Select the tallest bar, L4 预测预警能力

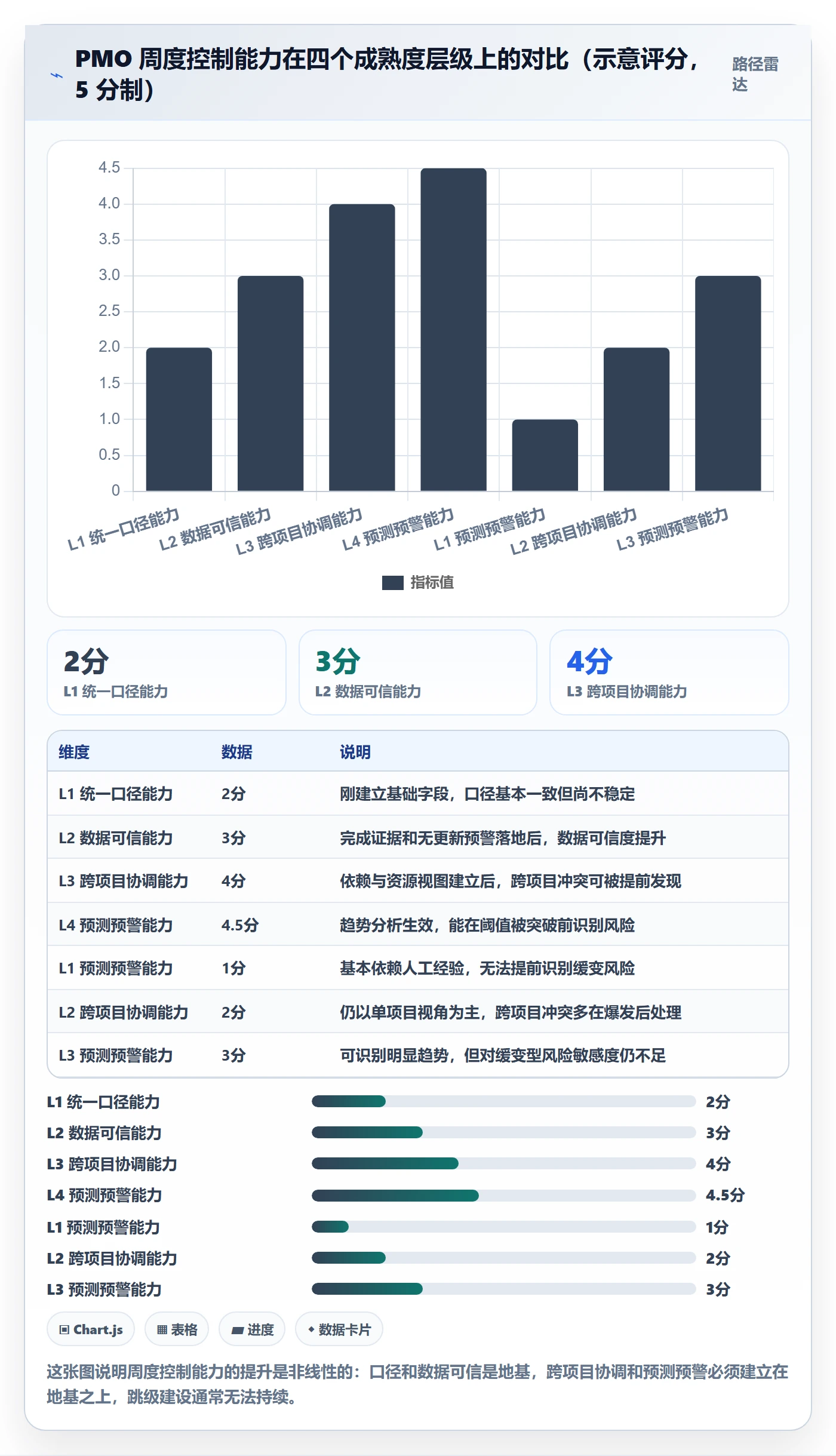(453, 330)
